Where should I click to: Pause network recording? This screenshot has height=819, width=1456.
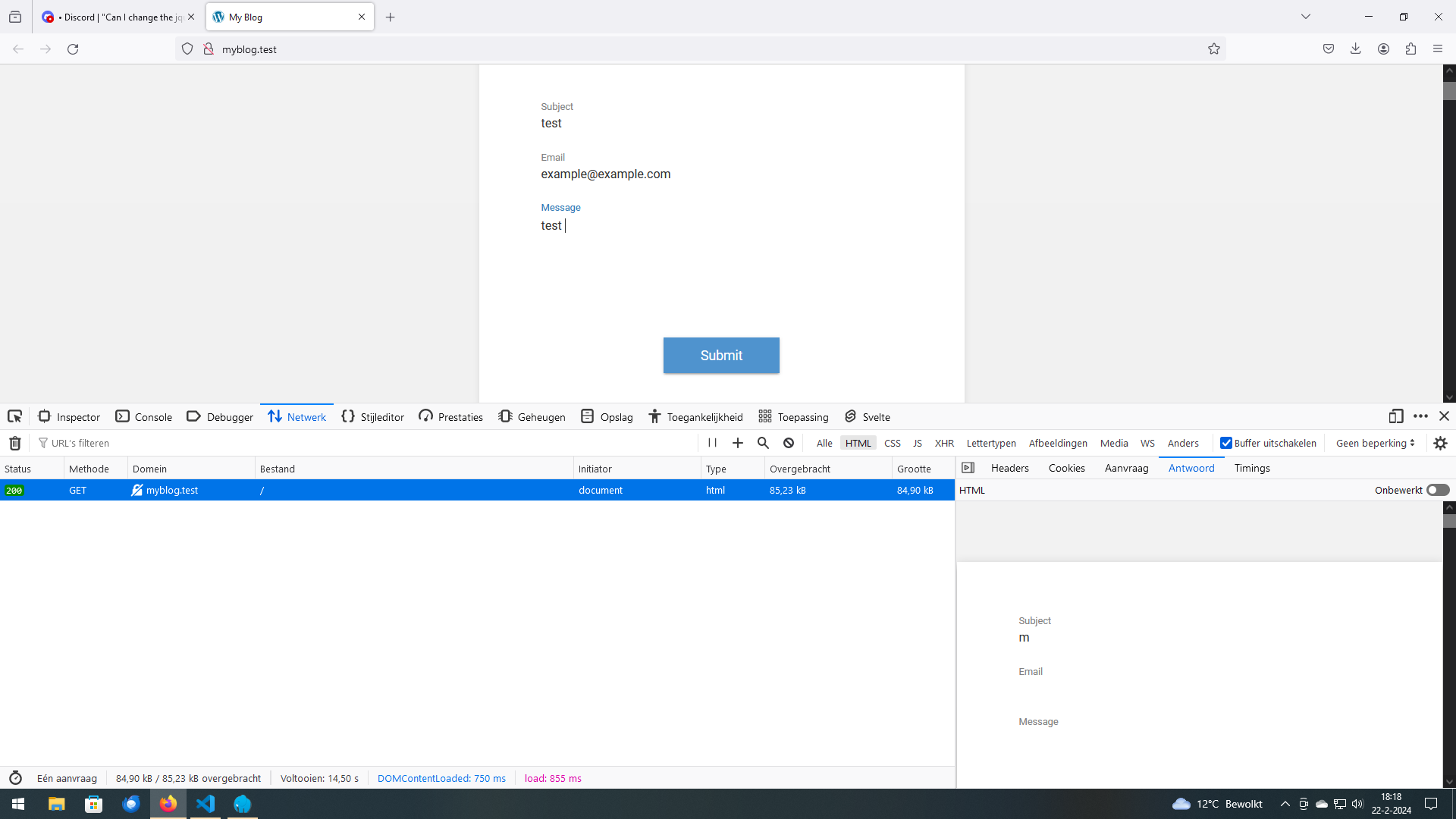pyautogui.click(x=712, y=443)
